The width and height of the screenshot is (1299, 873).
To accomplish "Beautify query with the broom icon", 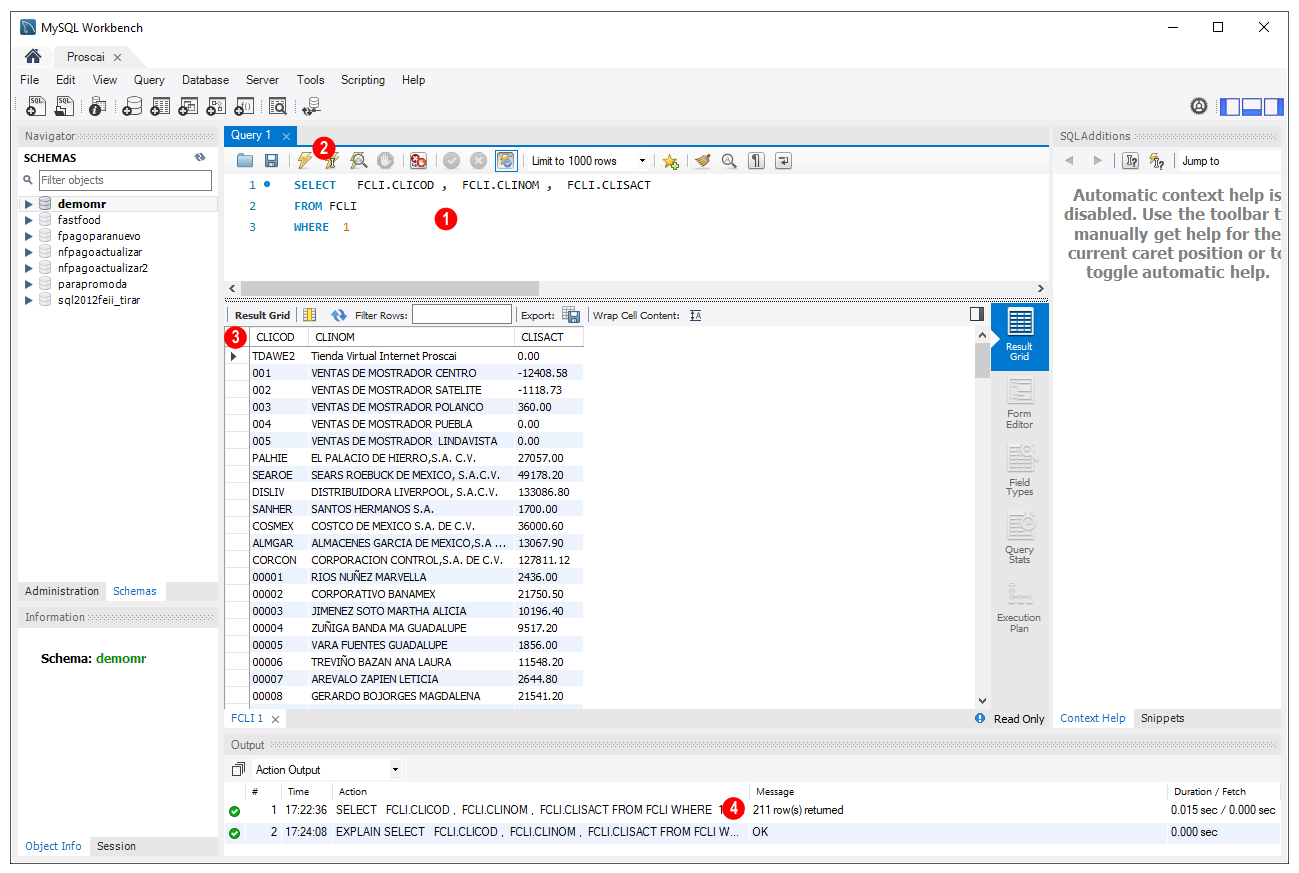I will pyautogui.click(x=703, y=160).
